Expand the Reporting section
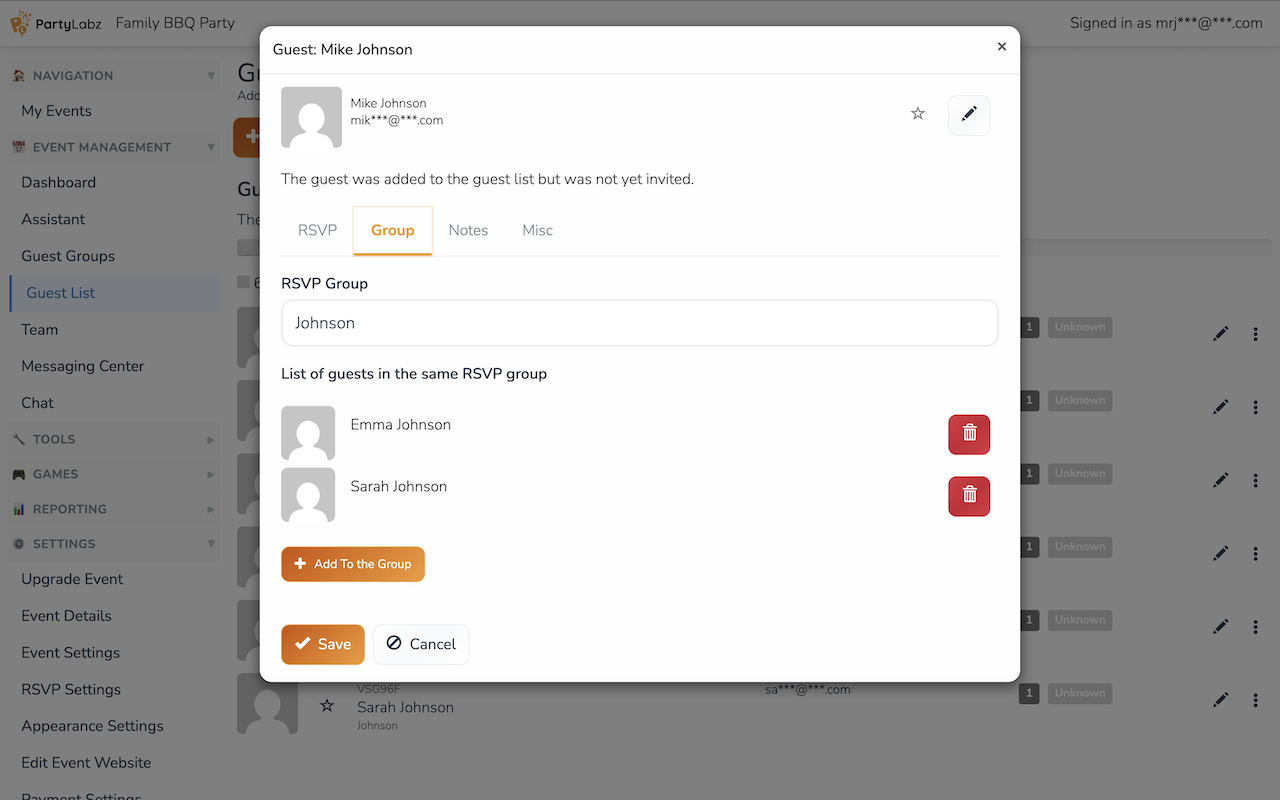 [111, 509]
